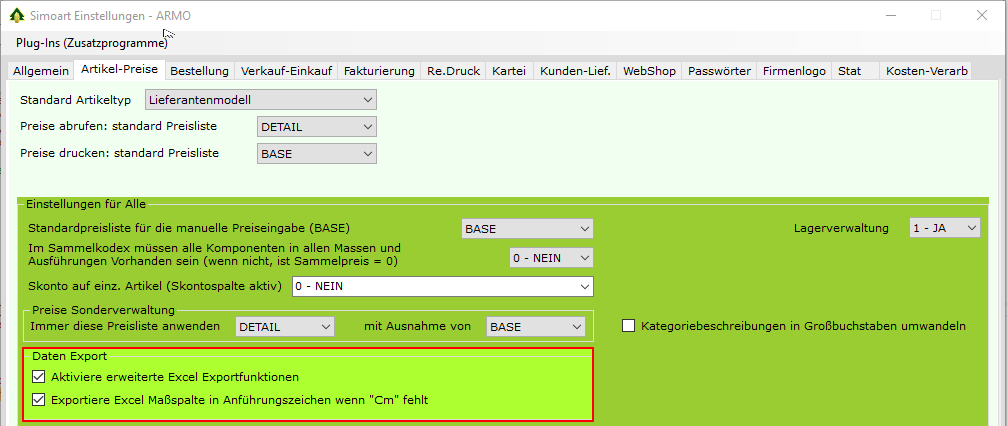Switch to the Firmenlogo tab
This screenshot has width=1007, height=426.
[x=794, y=71]
